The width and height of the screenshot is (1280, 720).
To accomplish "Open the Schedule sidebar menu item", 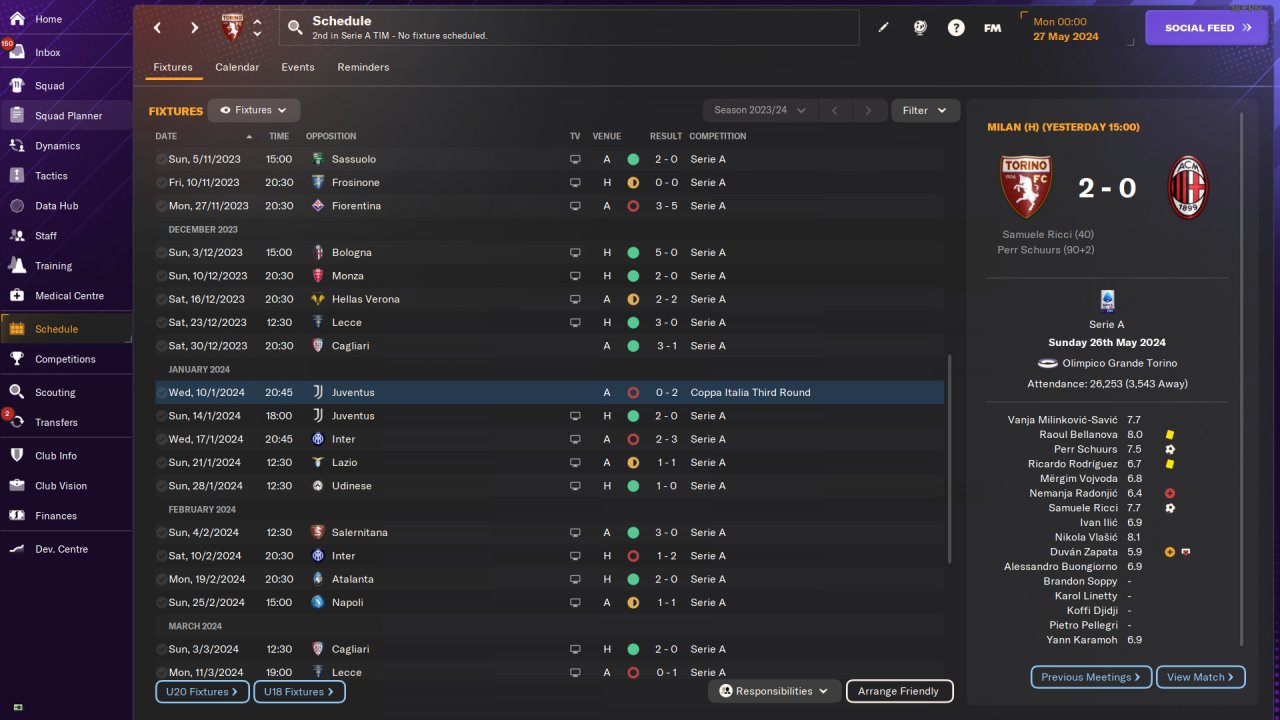I will coord(66,329).
